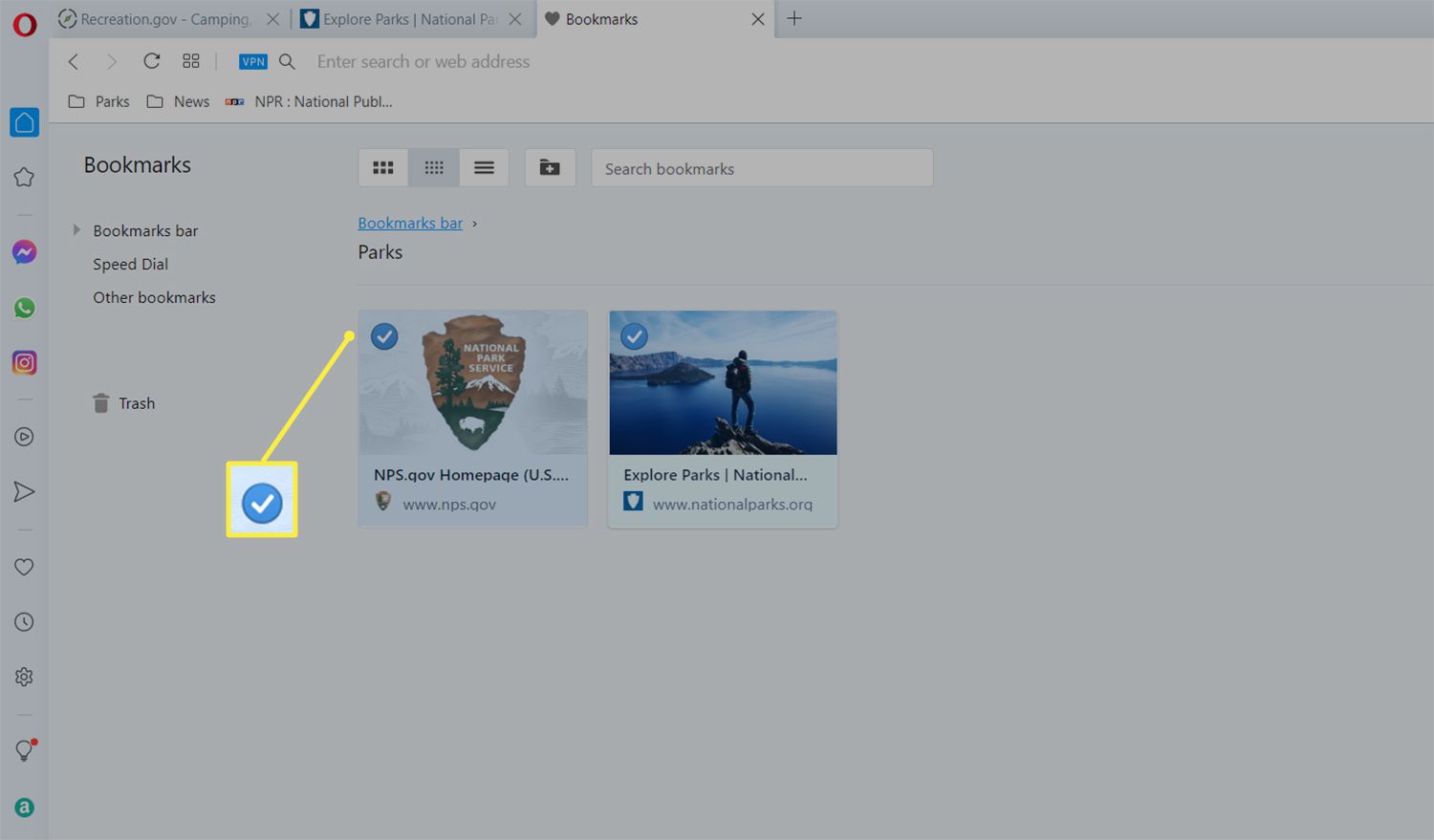
Task: Switch to large thumbnails view
Action: 383,167
